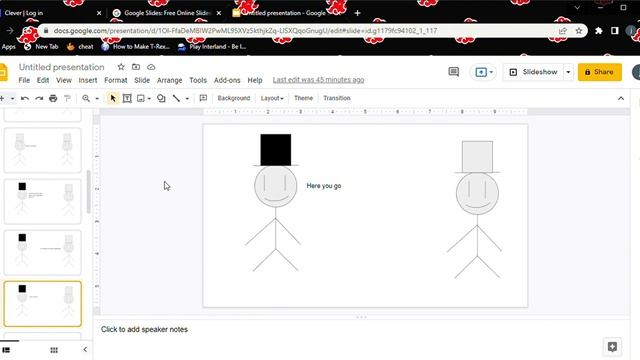Switch to grid view icon
The width and height of the screenshot is (640, 360).
click(54, 350)
